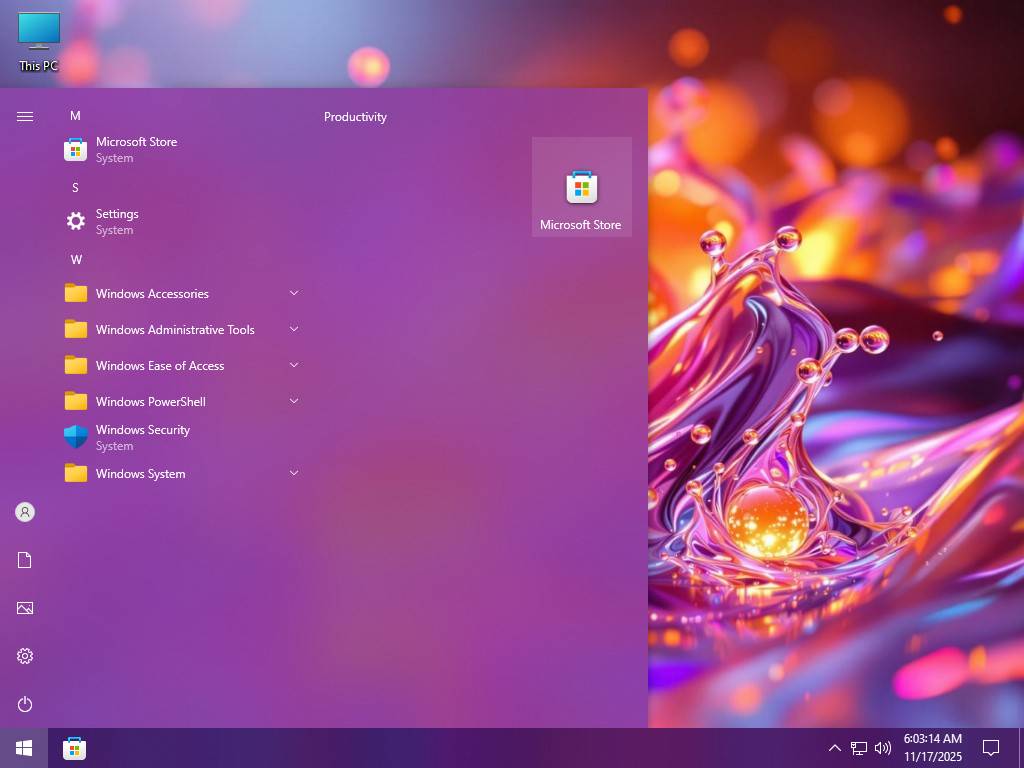This screenshot has width=1024, height=768.
Task: Open the Microsoft Store pinned tile
Action: (x=581, y=187)
